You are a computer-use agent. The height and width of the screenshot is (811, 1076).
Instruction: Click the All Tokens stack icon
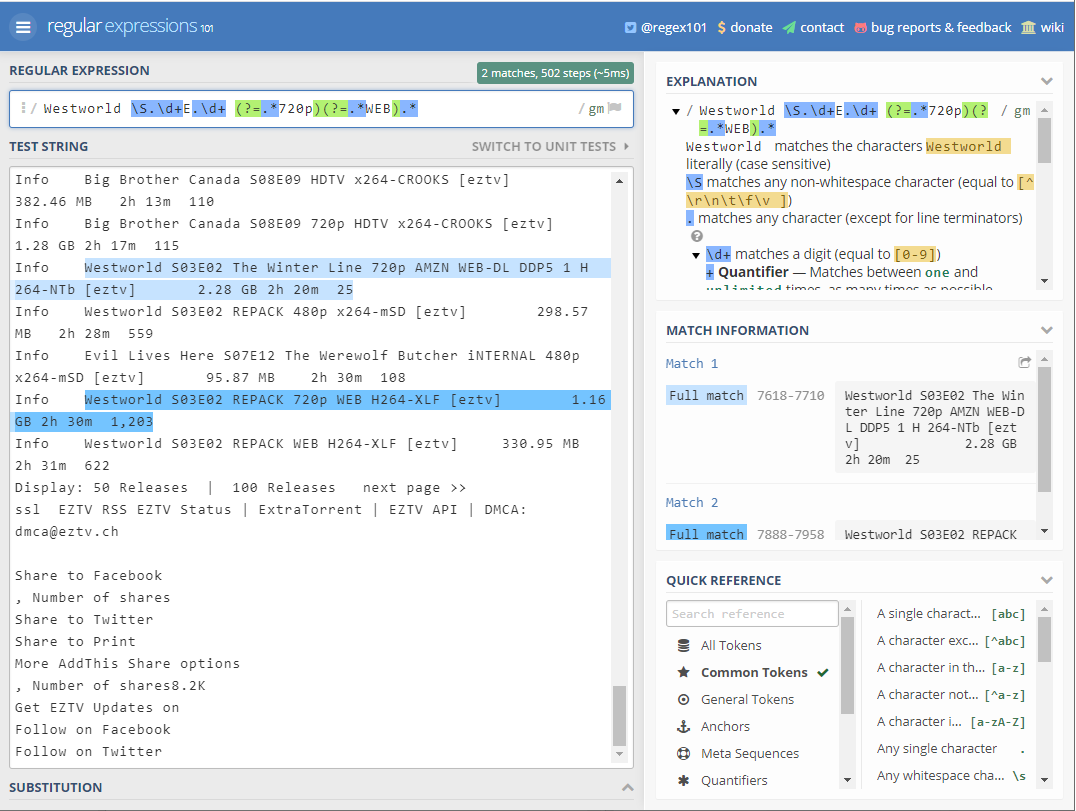point(683,646)
